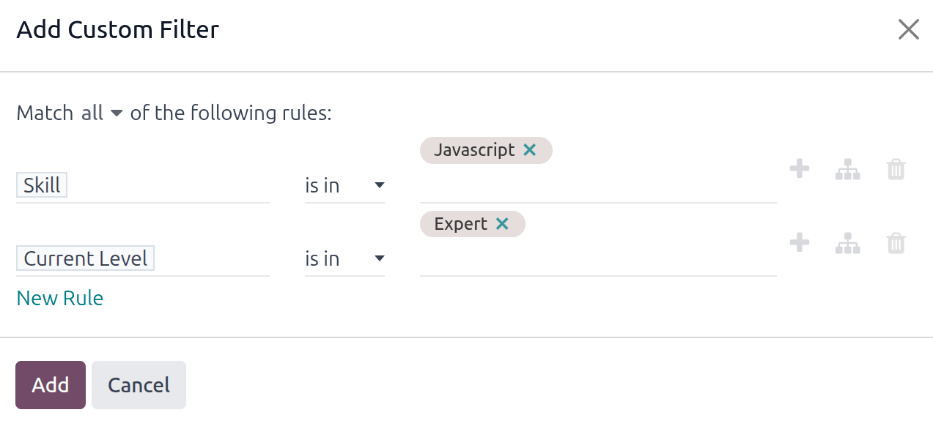This screenshot has width=933, height=426.
Task: Delete the Skill rule row
Action: tap(896, 169)
